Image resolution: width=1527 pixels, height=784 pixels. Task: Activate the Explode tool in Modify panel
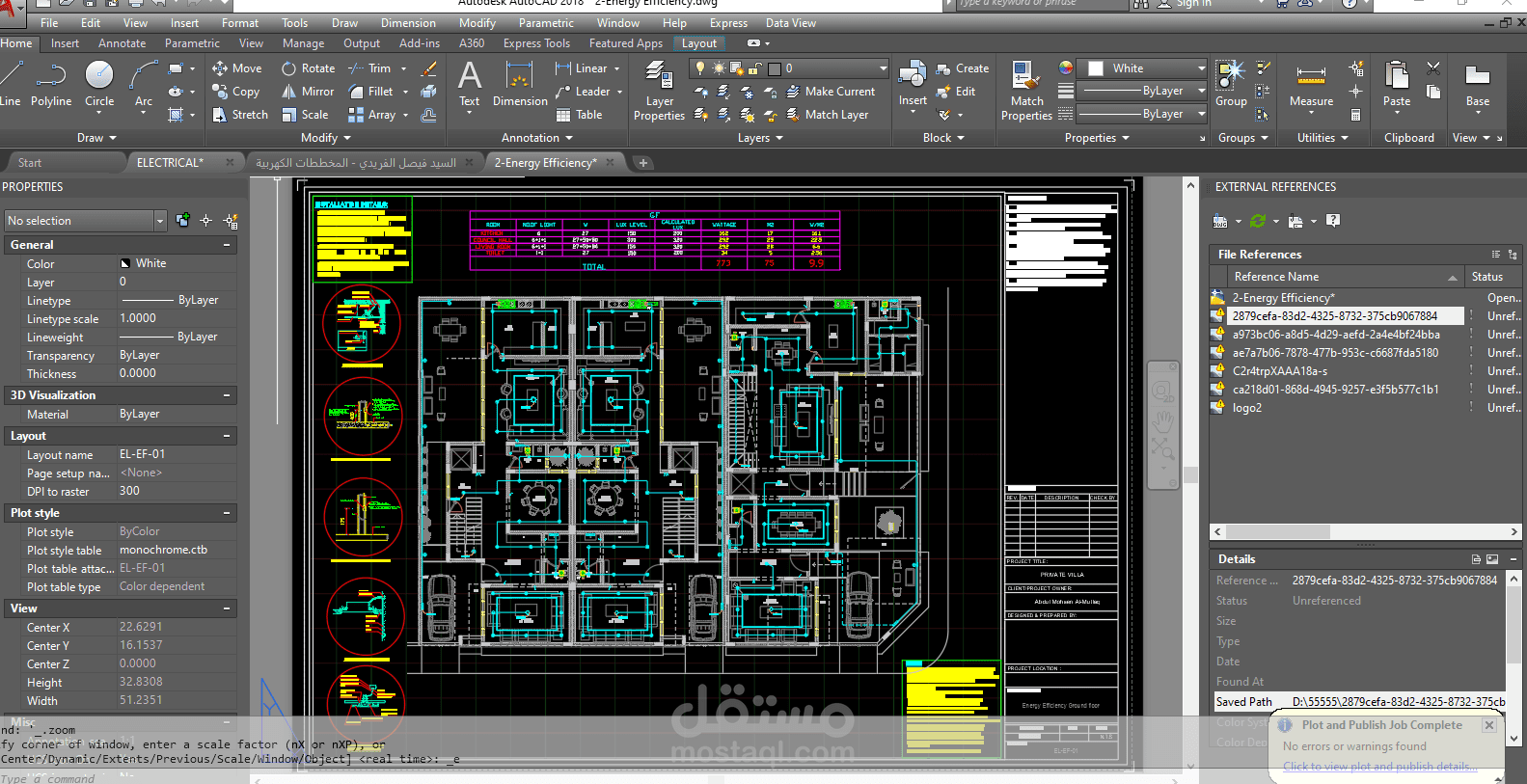429,92
